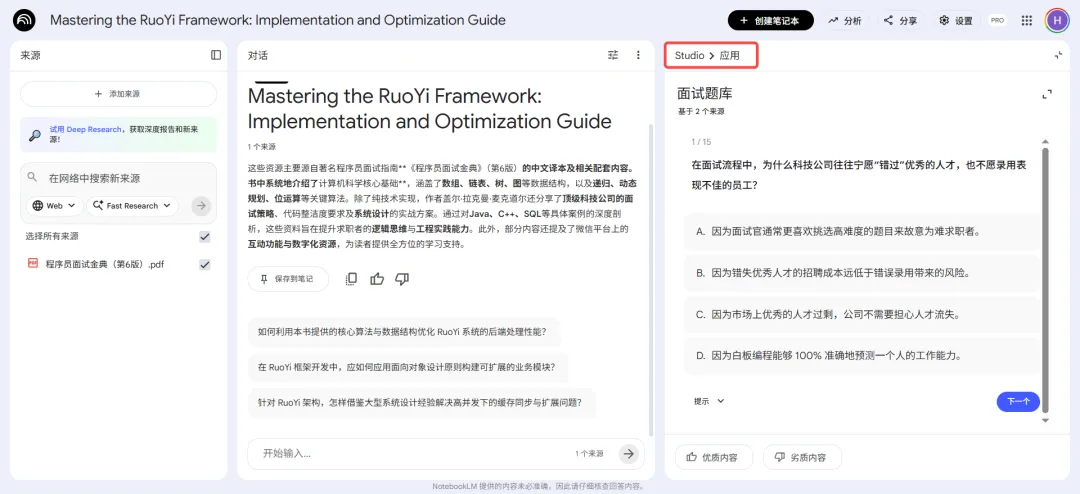Open the Fast Research dropdown

pyautogui.click(x=132, y=205)
